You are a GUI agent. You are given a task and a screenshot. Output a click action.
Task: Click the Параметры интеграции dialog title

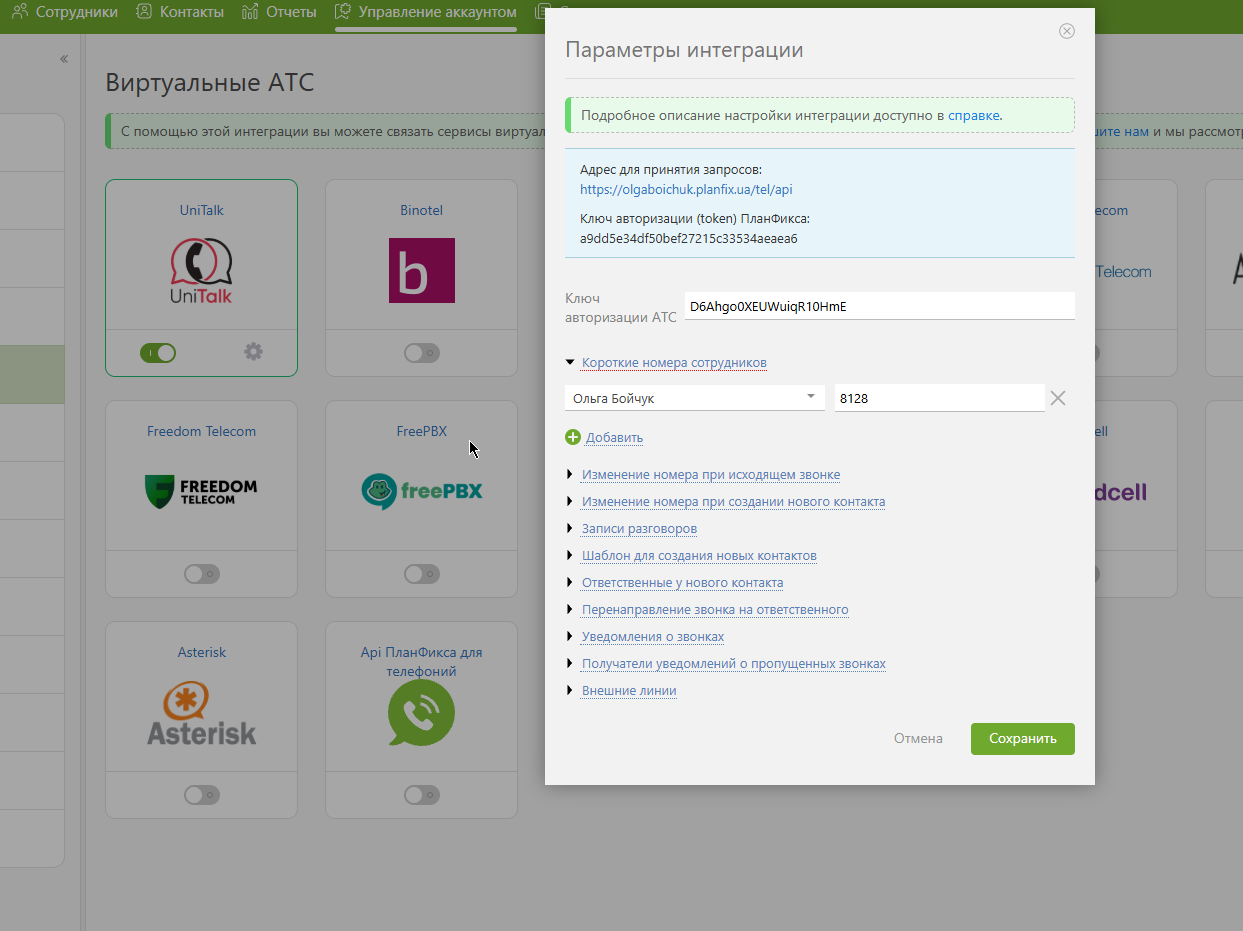pos(684,50)
